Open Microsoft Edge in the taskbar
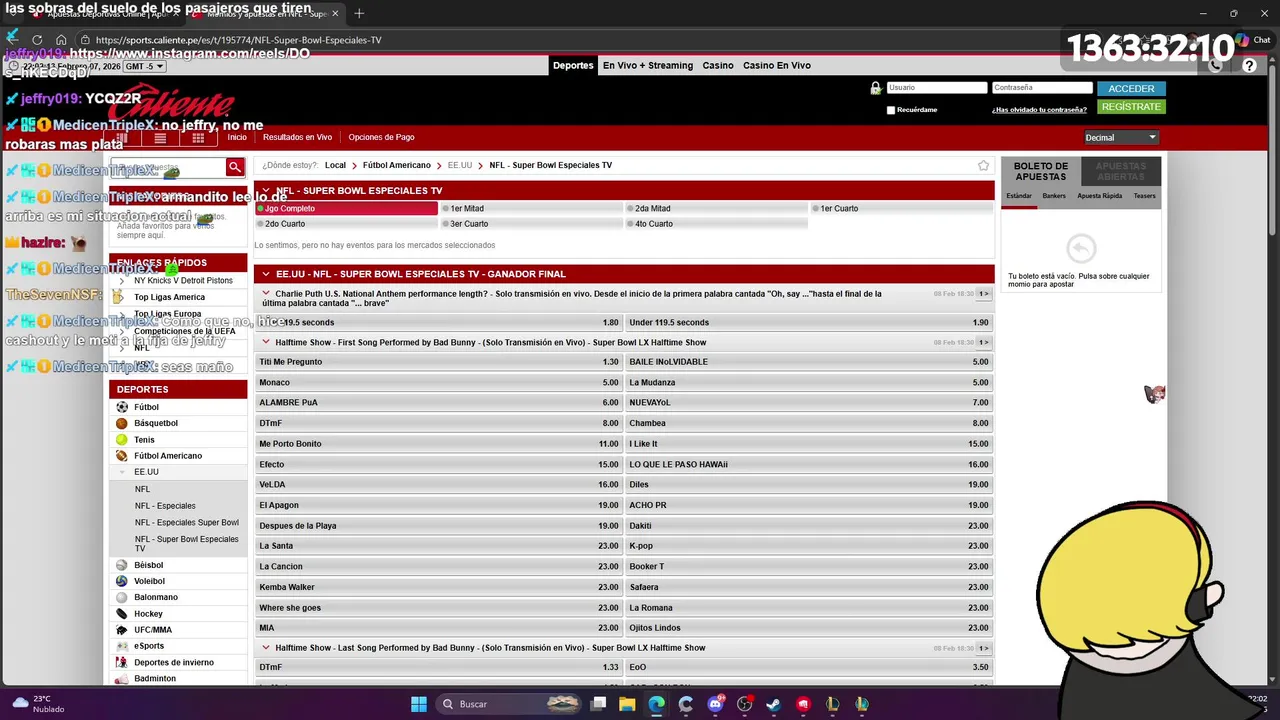The image size is (1280, 720). [656, 704]
